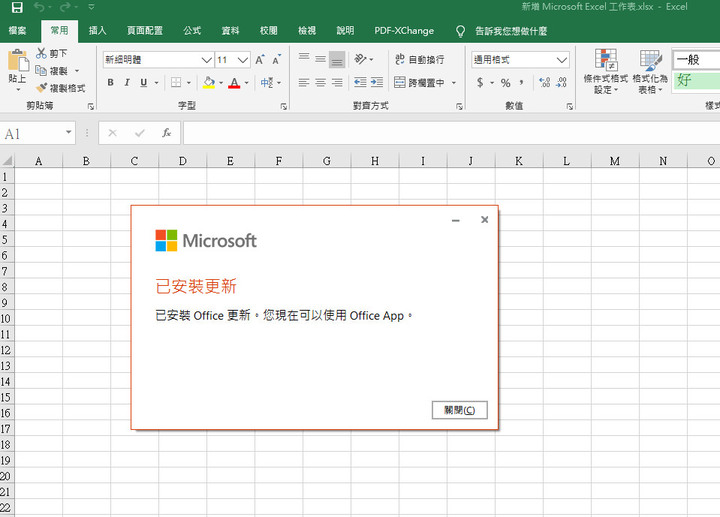720x517 pixels.
Task: Click the Insert Function fx icon
Action: pos(166,133)
